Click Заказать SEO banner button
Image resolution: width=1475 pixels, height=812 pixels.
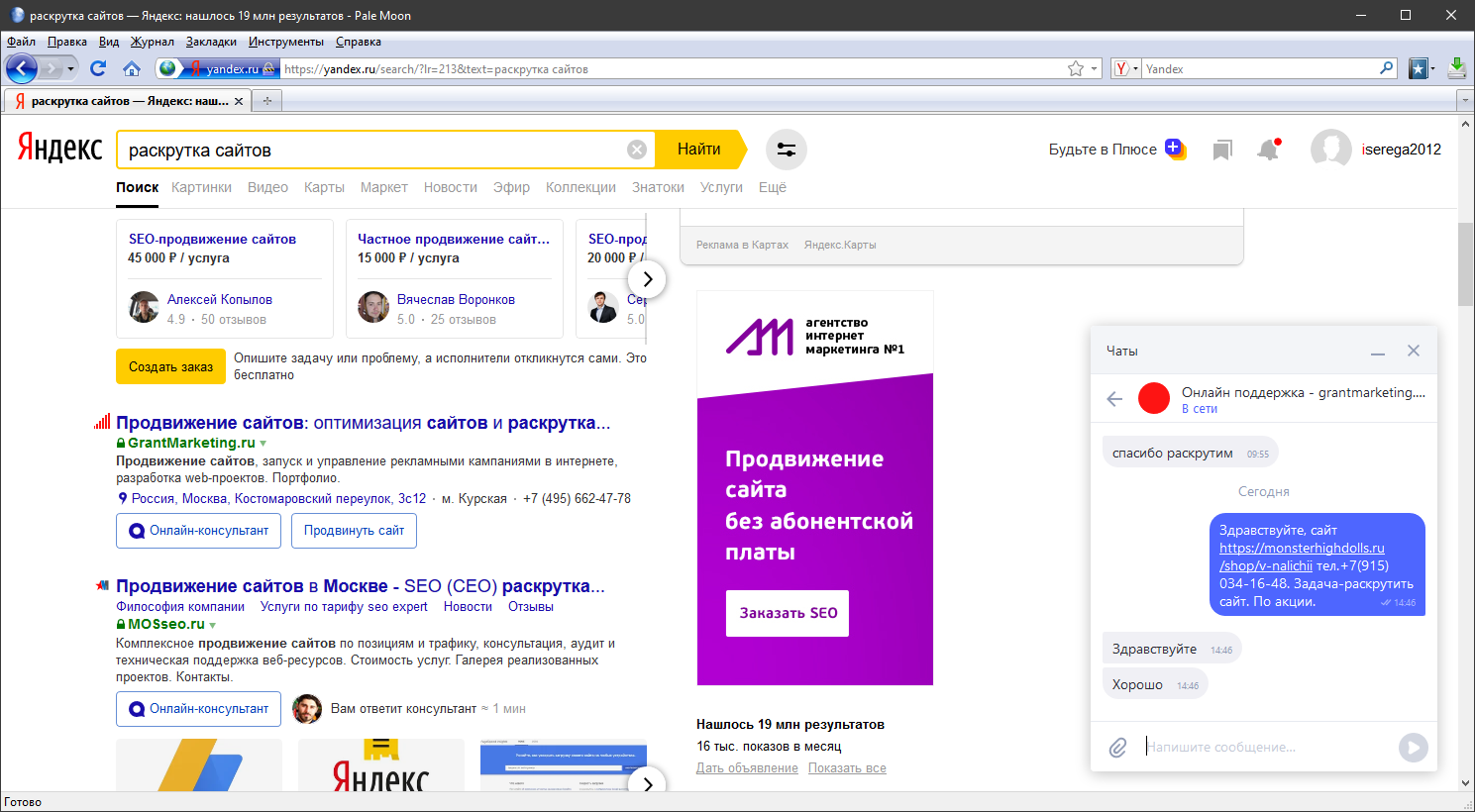click(788, 613)
